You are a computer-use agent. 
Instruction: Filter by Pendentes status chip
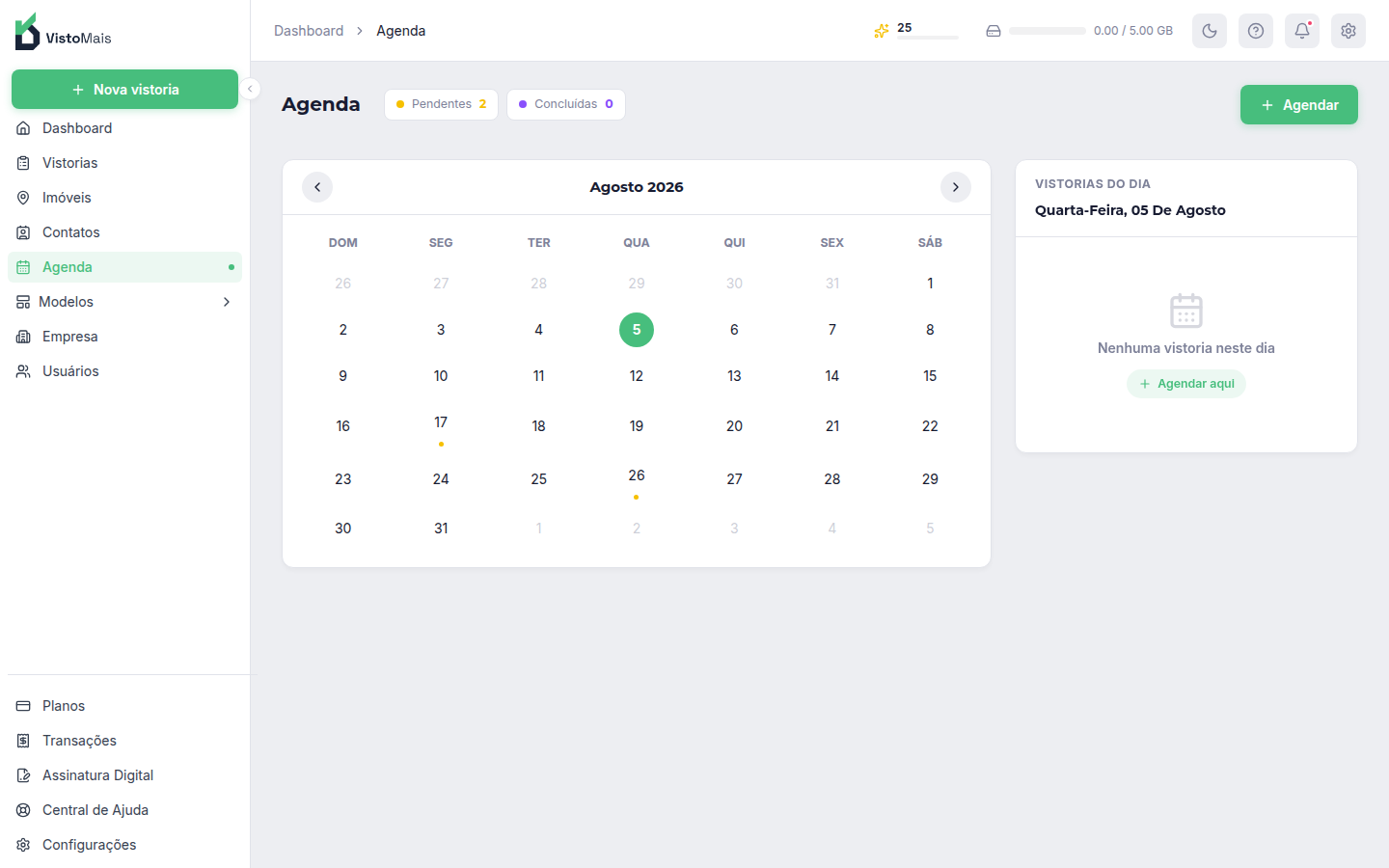(x=441, y=104)
